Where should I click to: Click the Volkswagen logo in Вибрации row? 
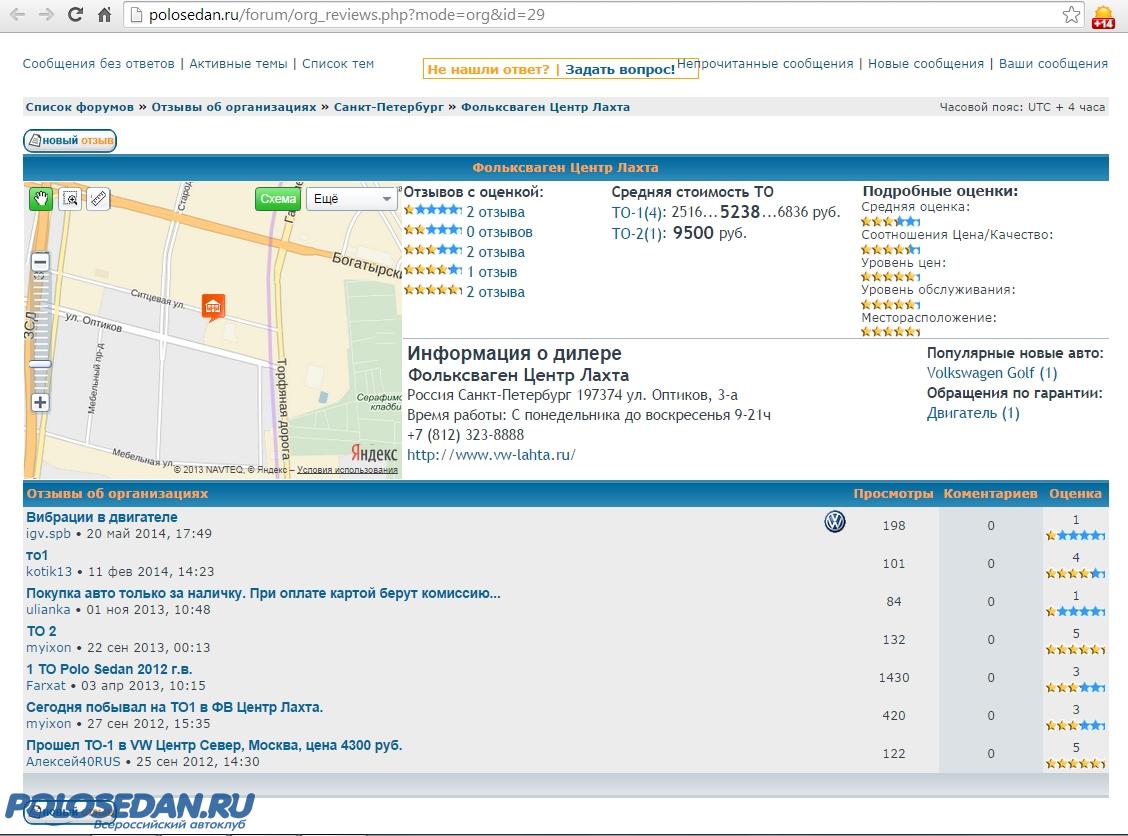coord(834,522)
